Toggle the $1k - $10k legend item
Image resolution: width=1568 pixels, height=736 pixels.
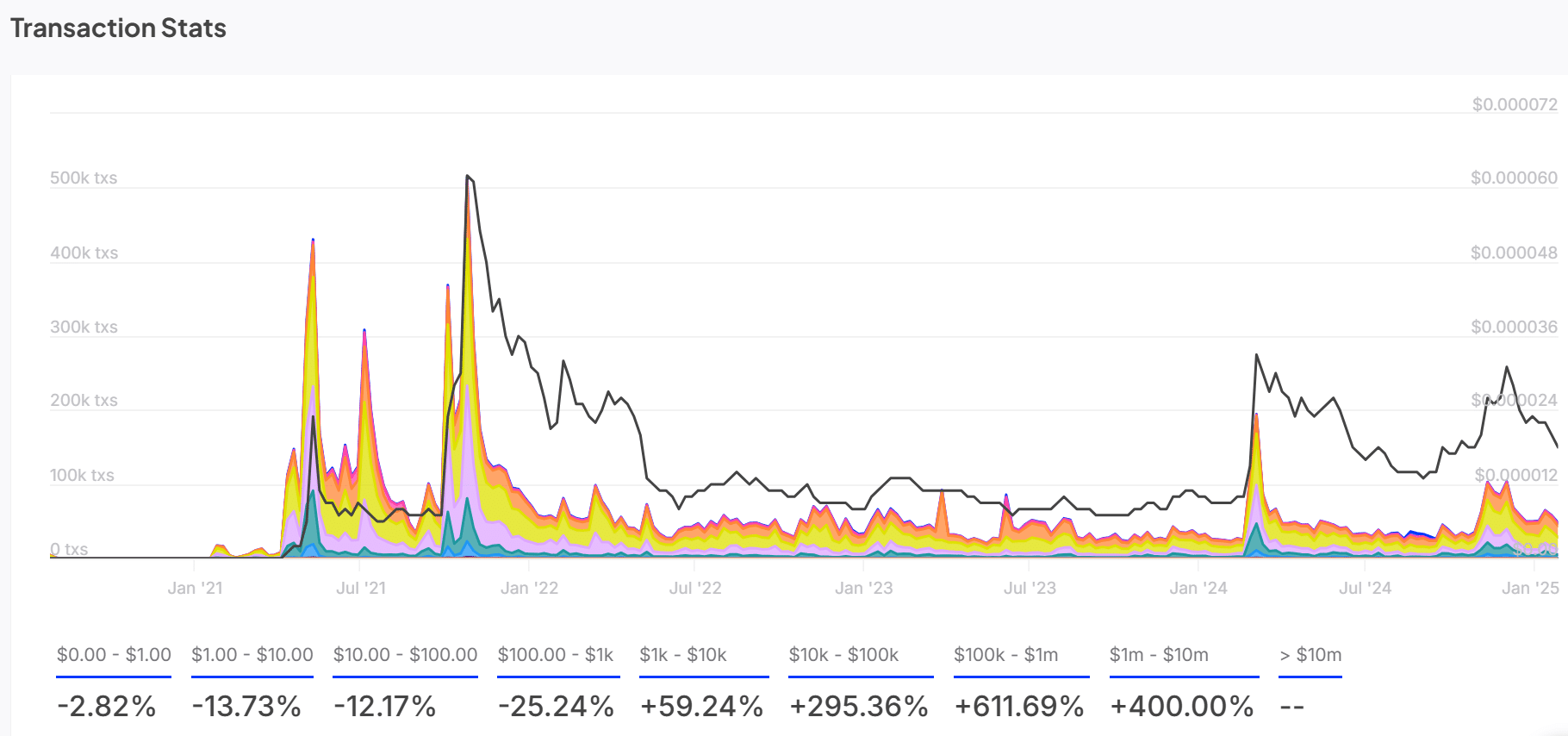coord(683,655)
